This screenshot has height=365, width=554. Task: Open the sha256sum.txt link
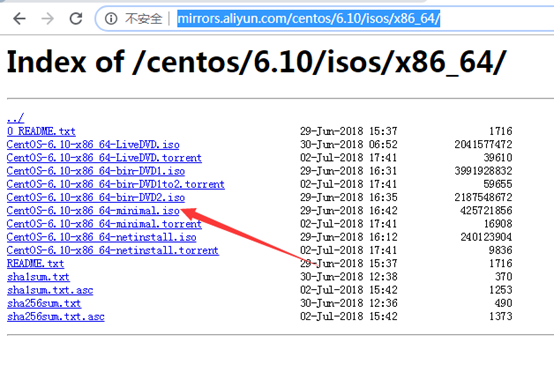(44, 303)
